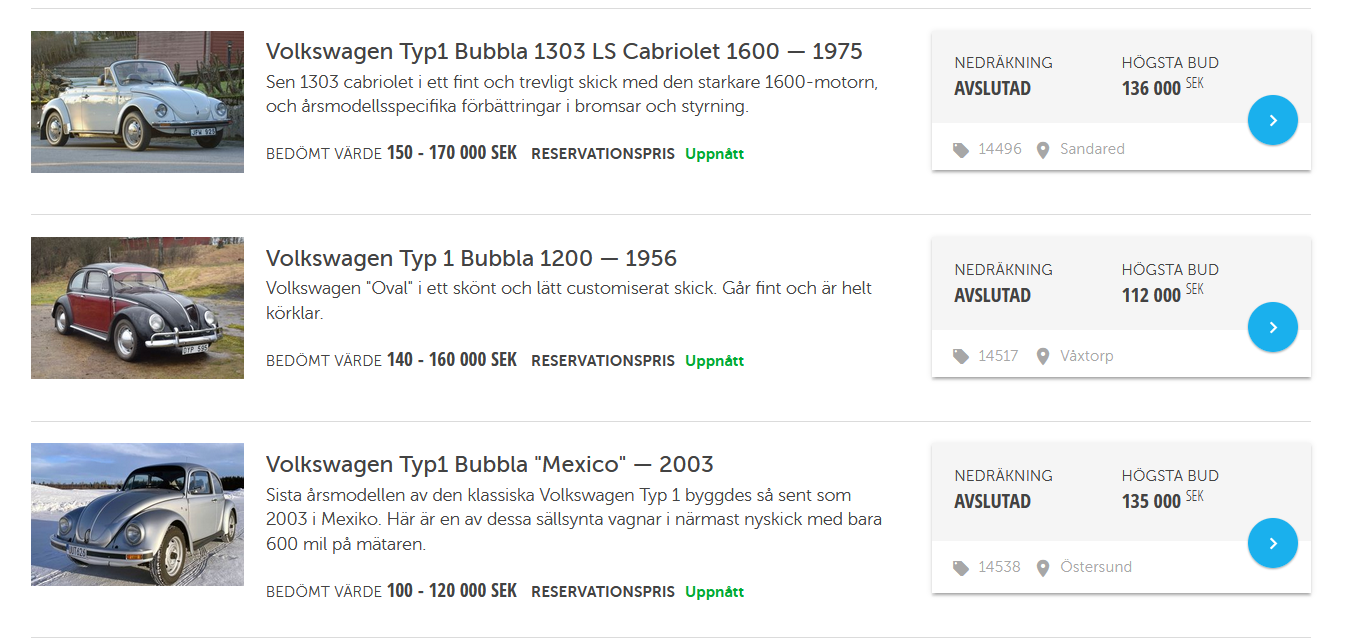
Task: Open the silver 1303 Cabriolet photo
Action: 137,102
